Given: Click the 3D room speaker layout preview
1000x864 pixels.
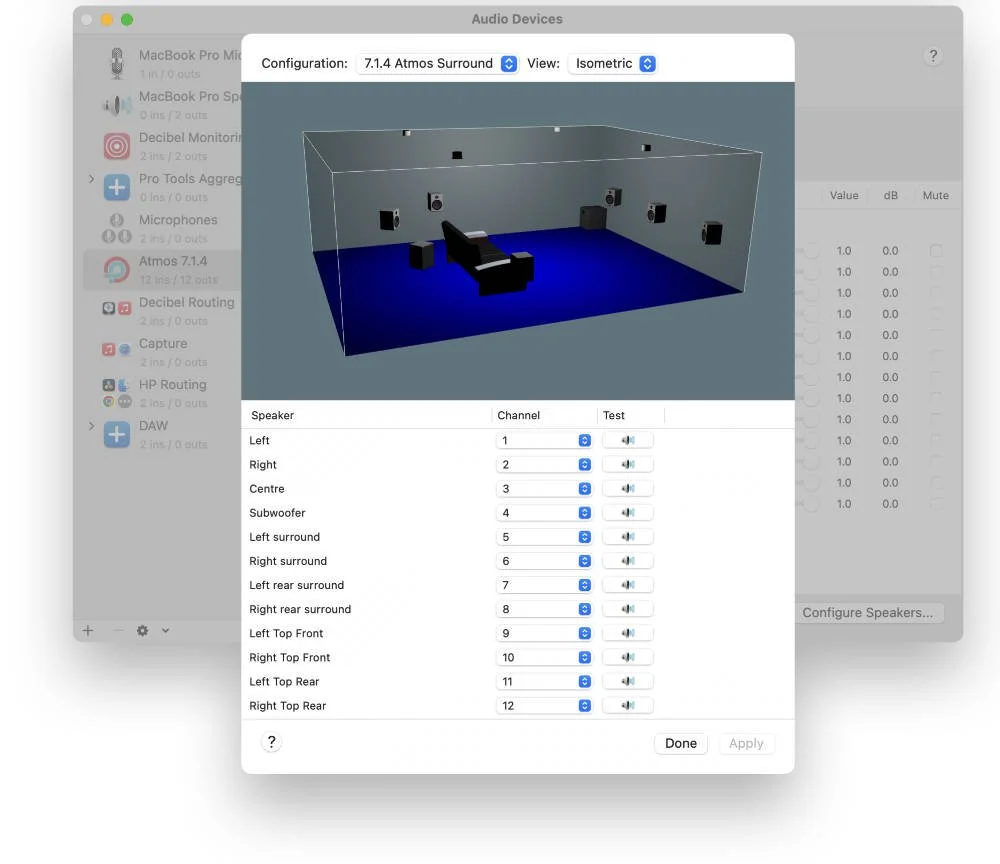Looking at the screenshot, I should [x=518, y=241].
